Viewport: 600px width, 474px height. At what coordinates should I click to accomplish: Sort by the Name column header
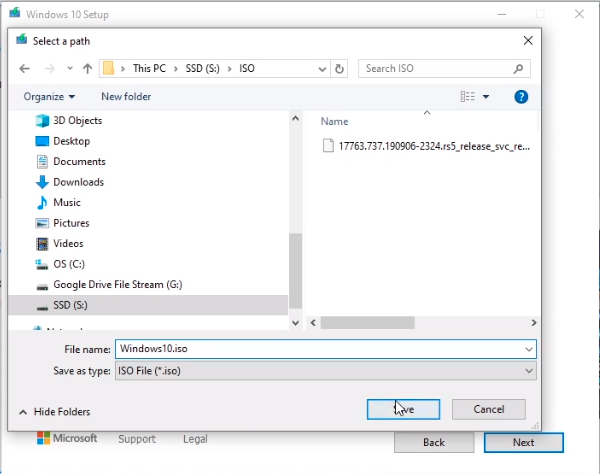[x=334, y=122]
